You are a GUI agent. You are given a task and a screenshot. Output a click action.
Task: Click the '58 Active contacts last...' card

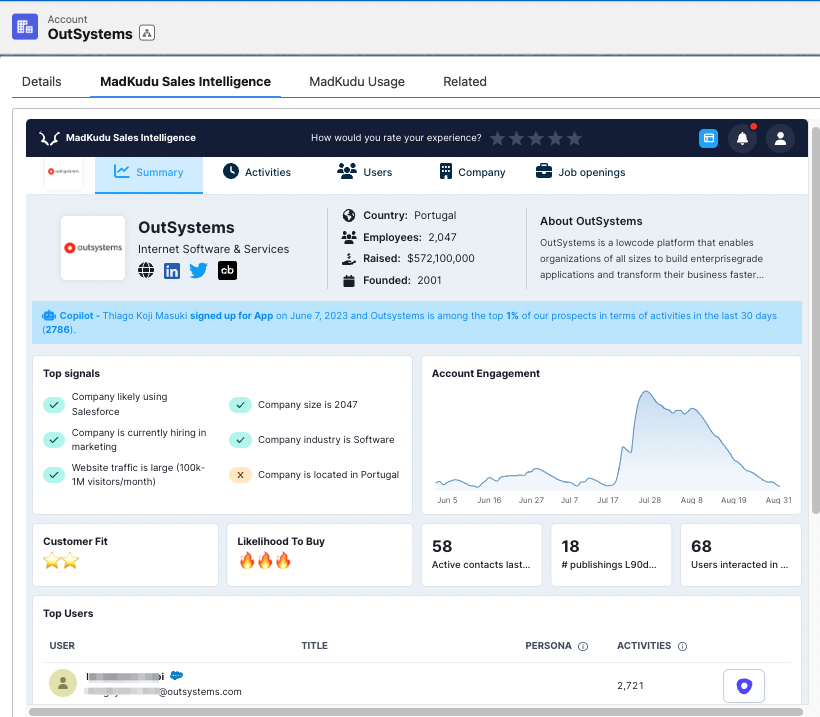pos(482,555)
